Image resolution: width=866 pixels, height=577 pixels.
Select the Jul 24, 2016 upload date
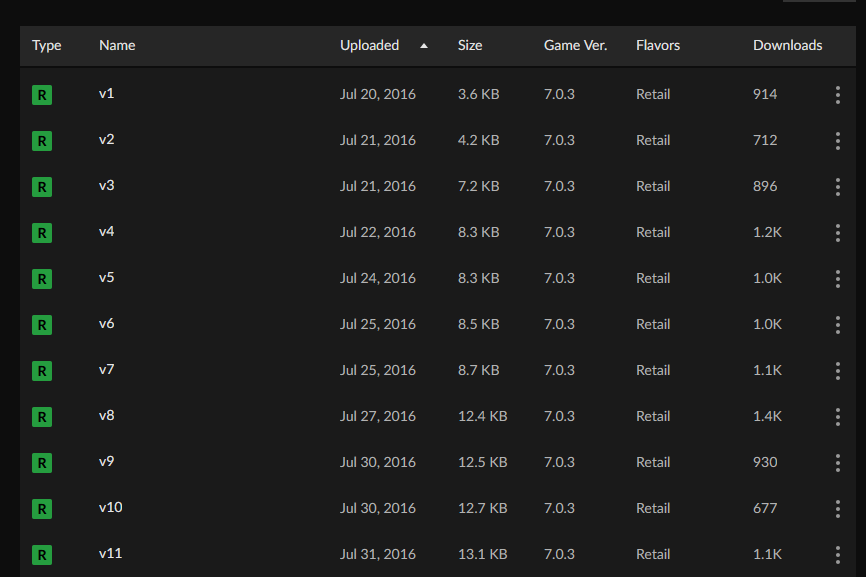pyautogui.click(x=378, y=278)
